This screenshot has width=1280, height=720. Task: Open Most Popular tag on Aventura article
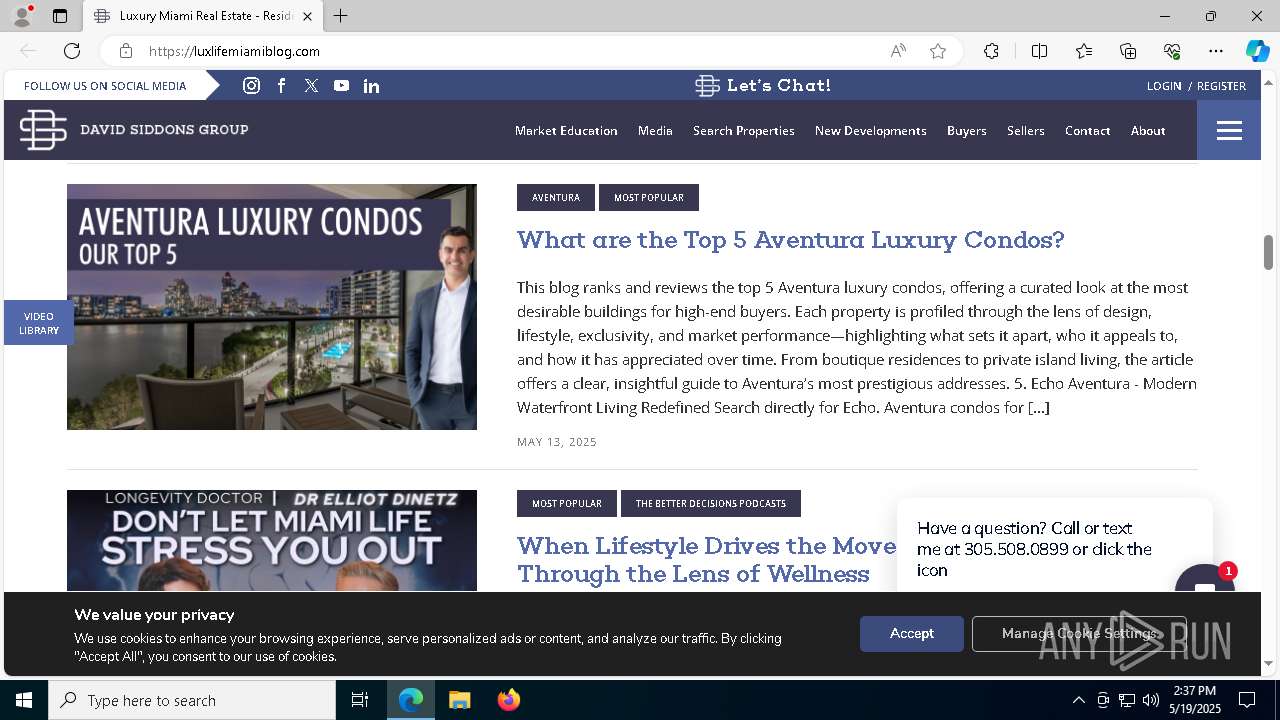tap(649, 198)
